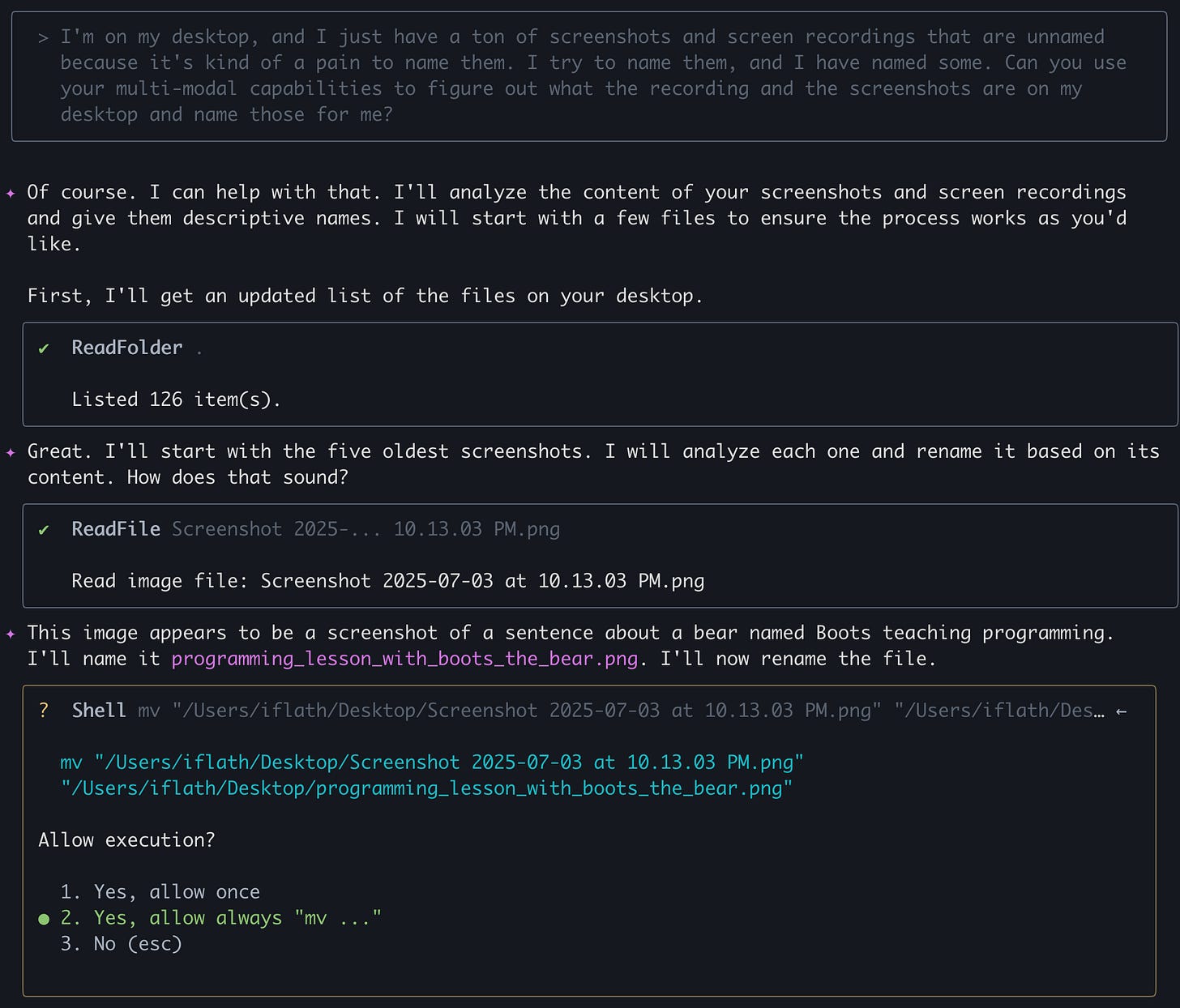This screenshot has height=1008, width=1180.
Task: Click "Listed 126 item(s)" result text
Action: pyautogui.click(x=176, y=399)
